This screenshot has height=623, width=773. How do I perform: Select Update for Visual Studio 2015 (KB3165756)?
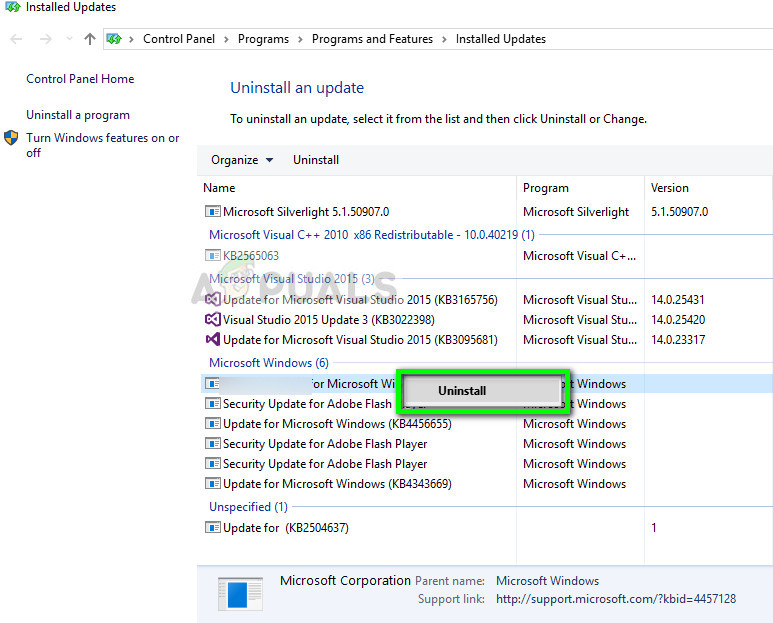pyautogui.click(x=360, y=300)
